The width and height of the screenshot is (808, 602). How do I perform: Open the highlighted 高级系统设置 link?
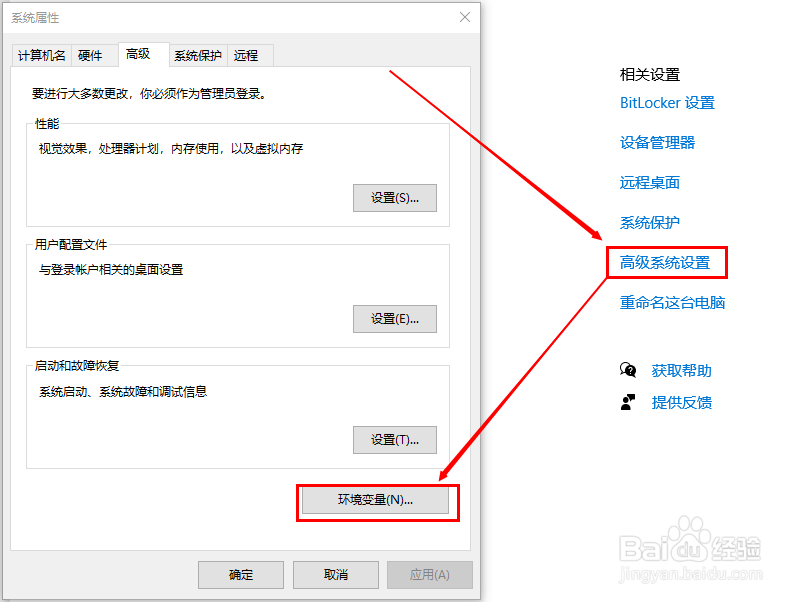point(667,261)
